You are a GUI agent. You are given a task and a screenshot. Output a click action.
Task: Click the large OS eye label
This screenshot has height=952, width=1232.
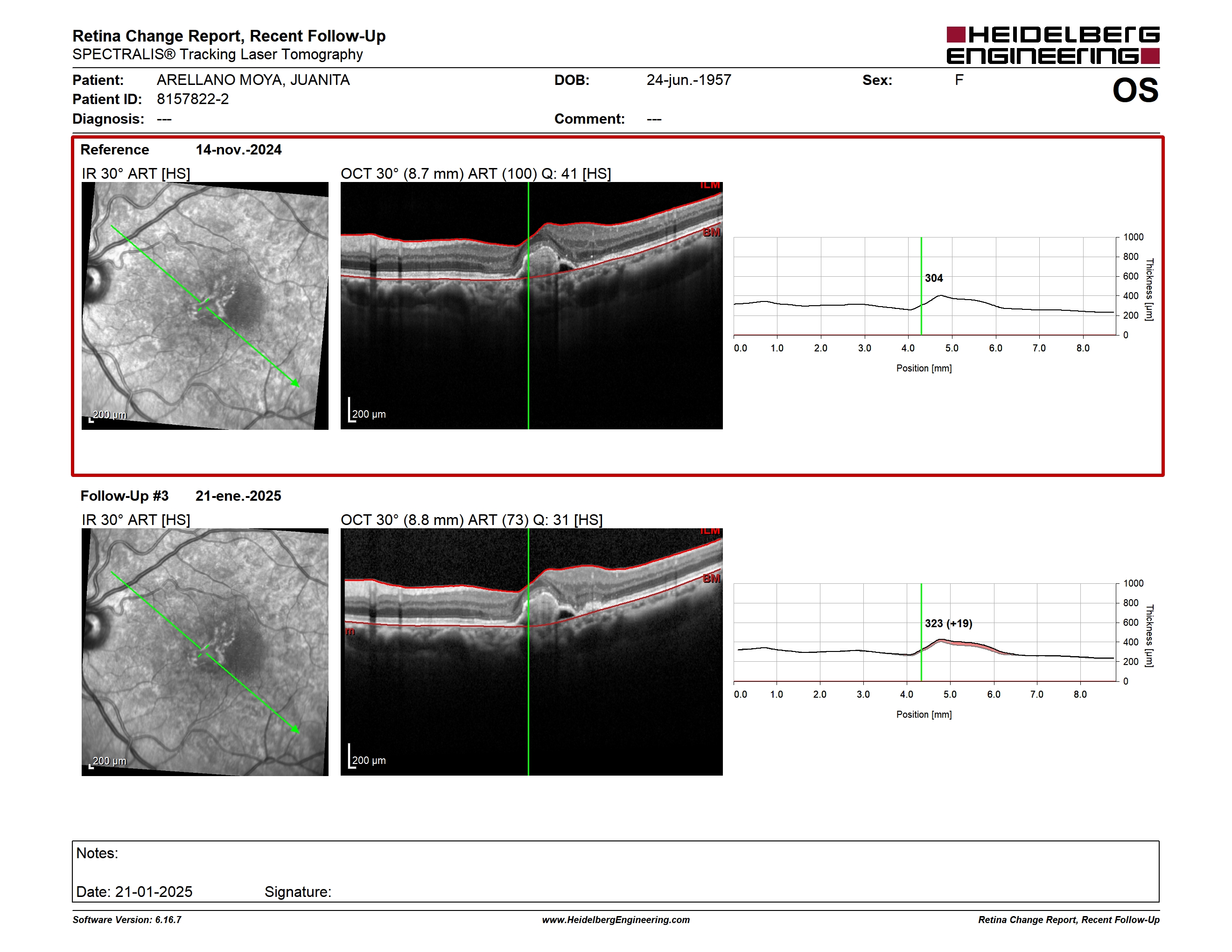coord(1135,90)
